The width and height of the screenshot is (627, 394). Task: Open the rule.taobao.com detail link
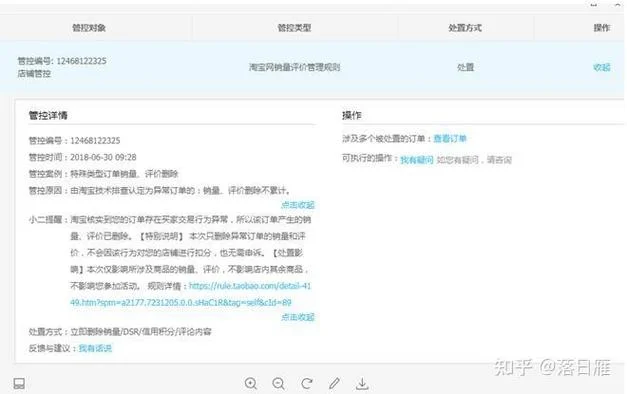pos(190,294)
